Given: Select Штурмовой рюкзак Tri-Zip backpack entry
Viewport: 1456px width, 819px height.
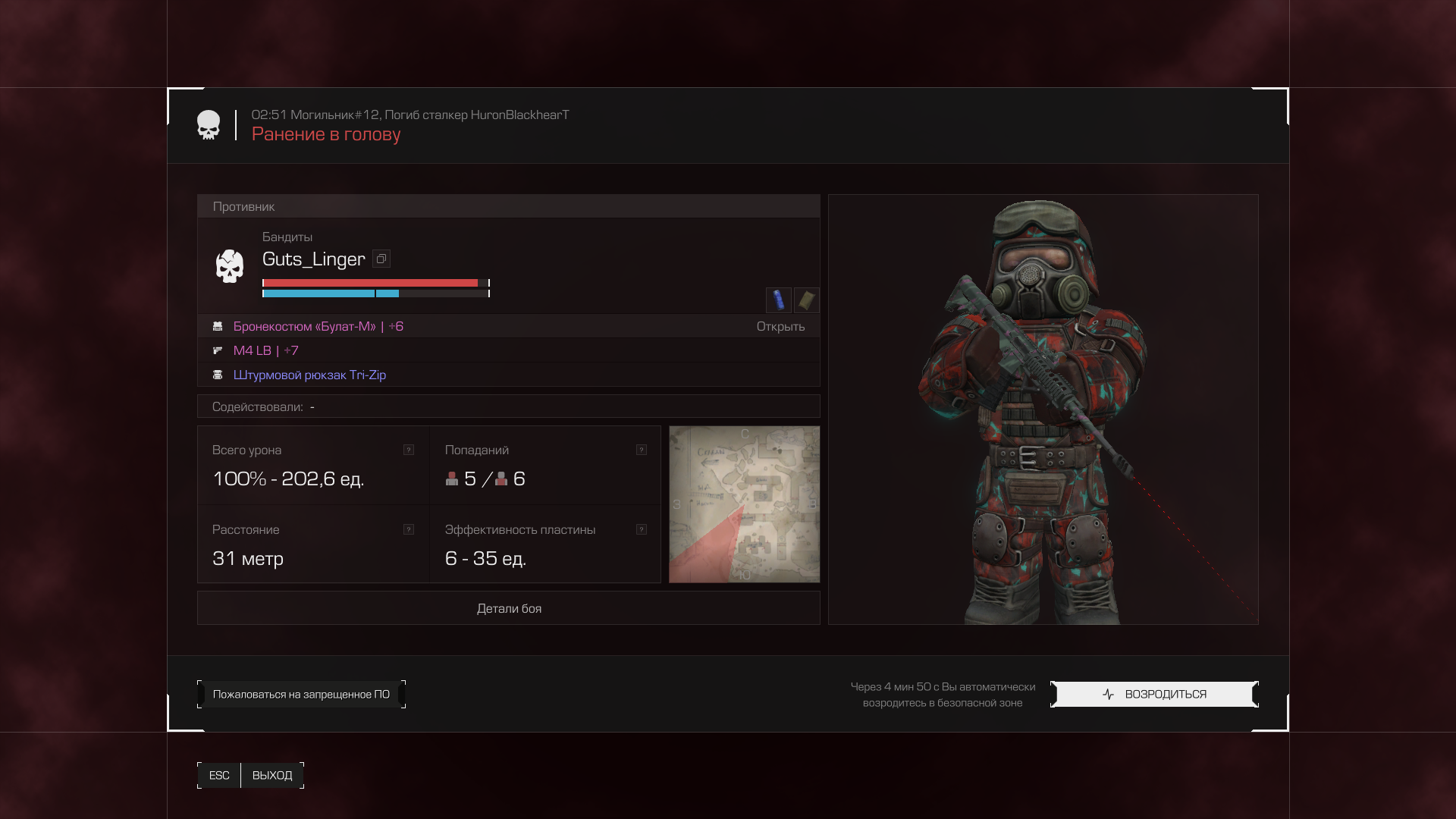Looking at the screenshot, I should pyautogui.click(x=309, y=375).
